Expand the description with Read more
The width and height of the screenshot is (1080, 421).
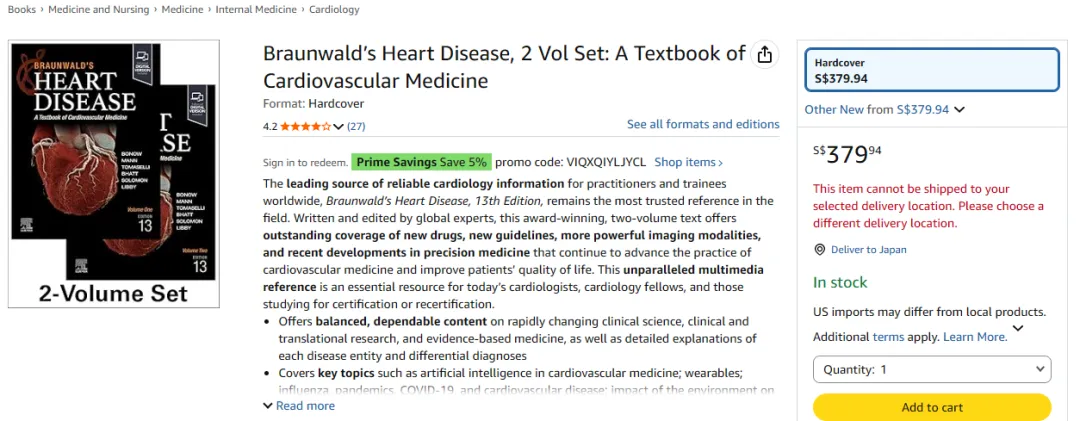(300, 406)
